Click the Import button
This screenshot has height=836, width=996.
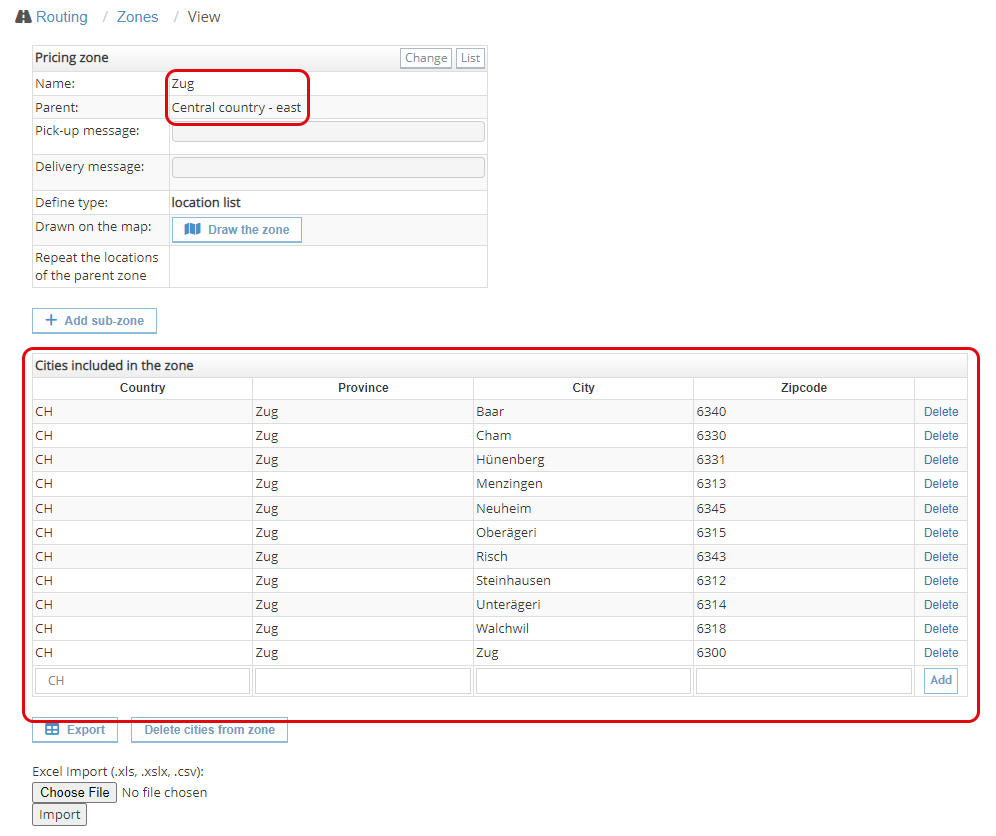coord(59,815)
